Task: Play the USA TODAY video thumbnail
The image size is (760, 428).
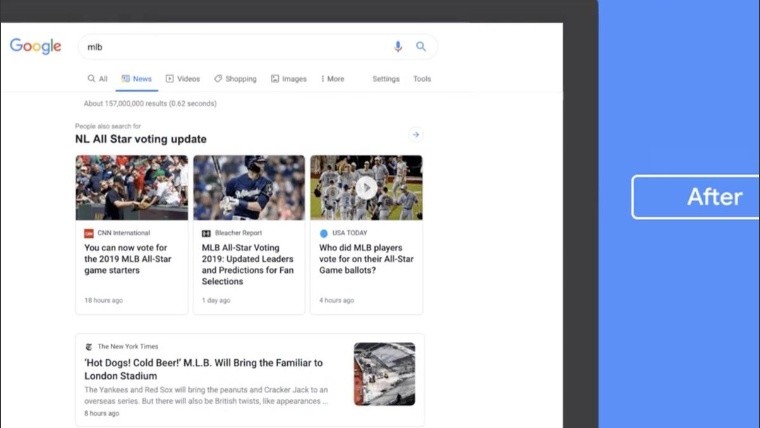Action: tap(366, 187)
